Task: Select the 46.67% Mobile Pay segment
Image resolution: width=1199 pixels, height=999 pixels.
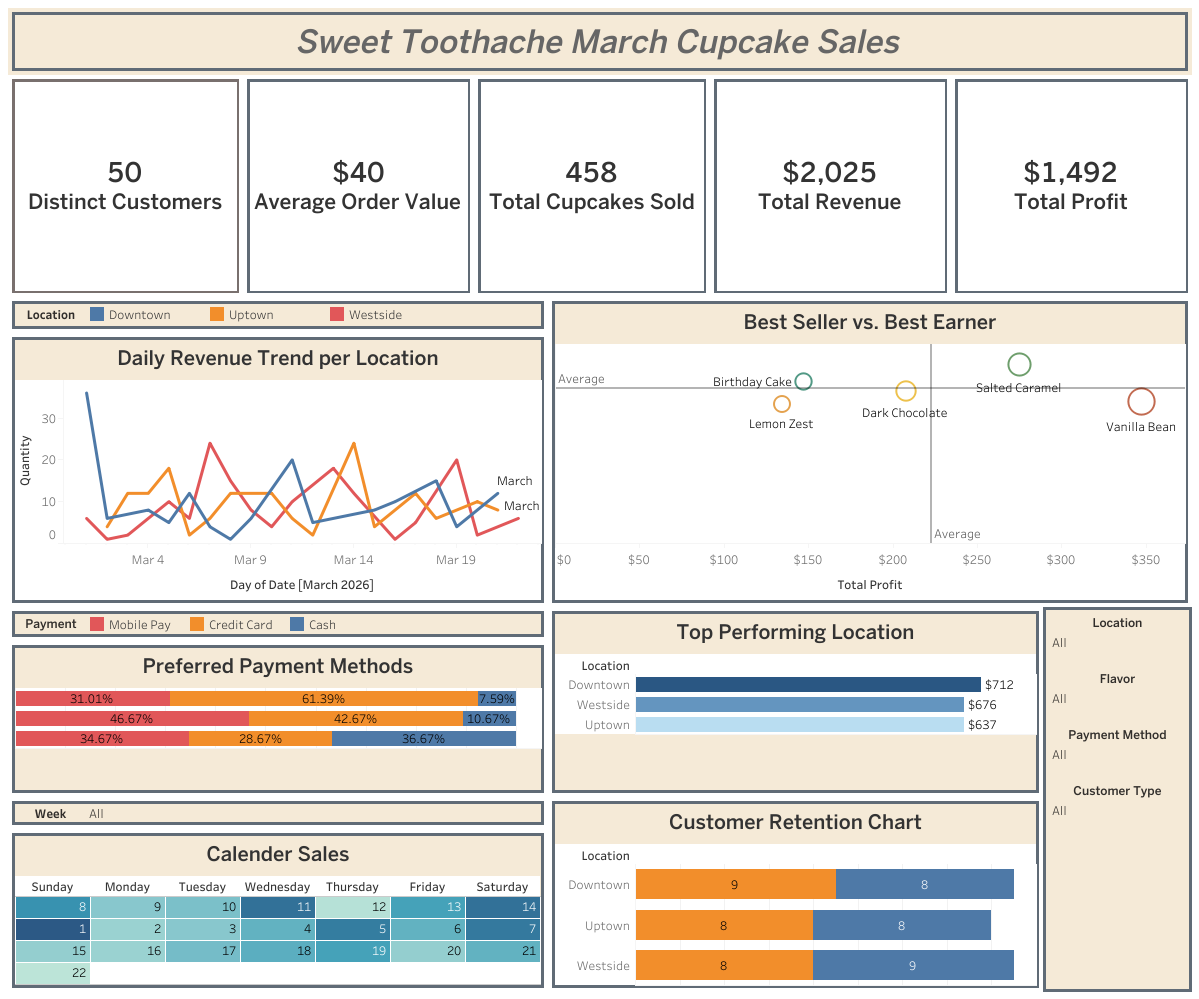Action: pyautogui.click(x=132, y=718)
